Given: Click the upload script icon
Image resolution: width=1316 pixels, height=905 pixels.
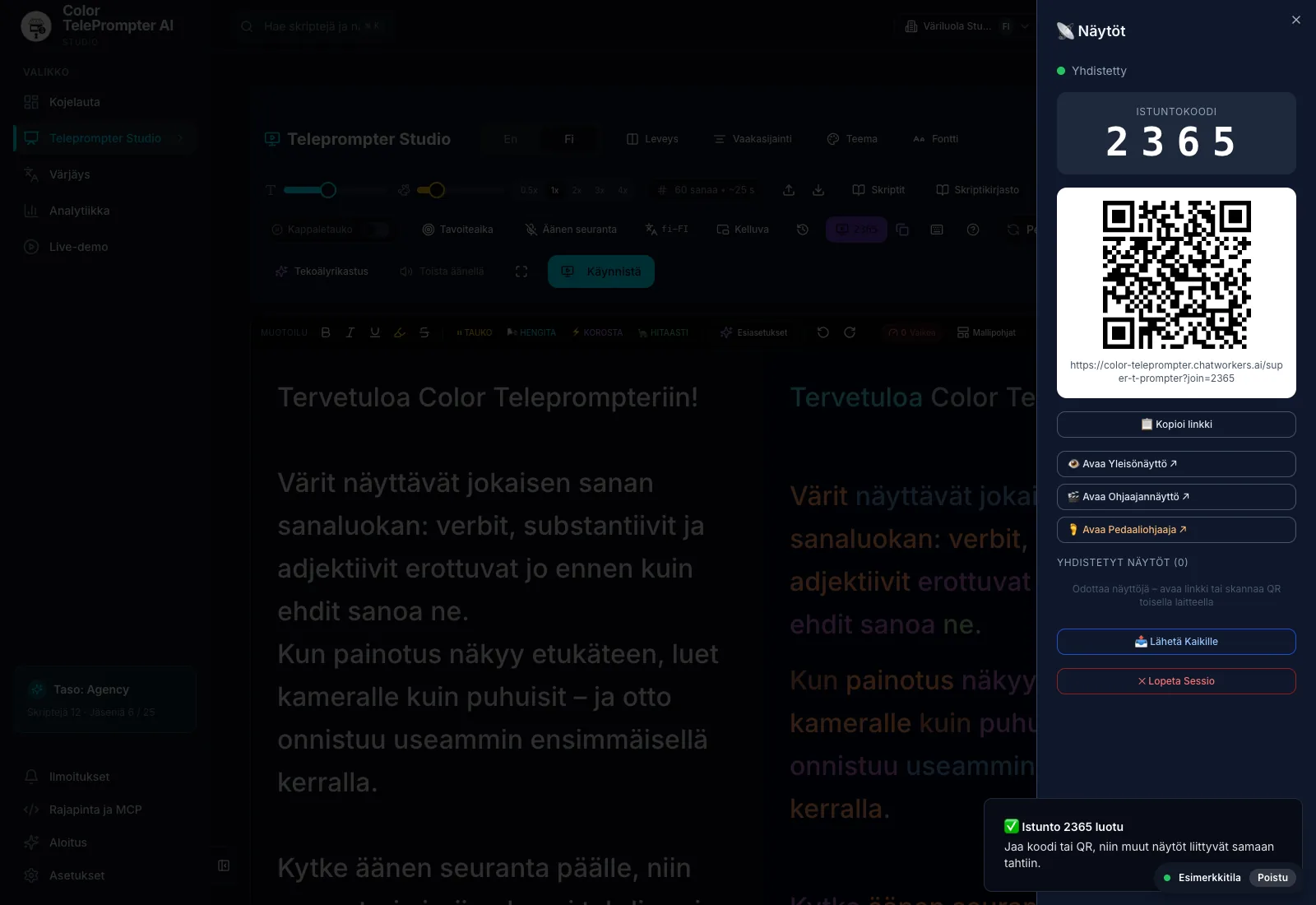Looking at the screenshot, I should [789, 190].
